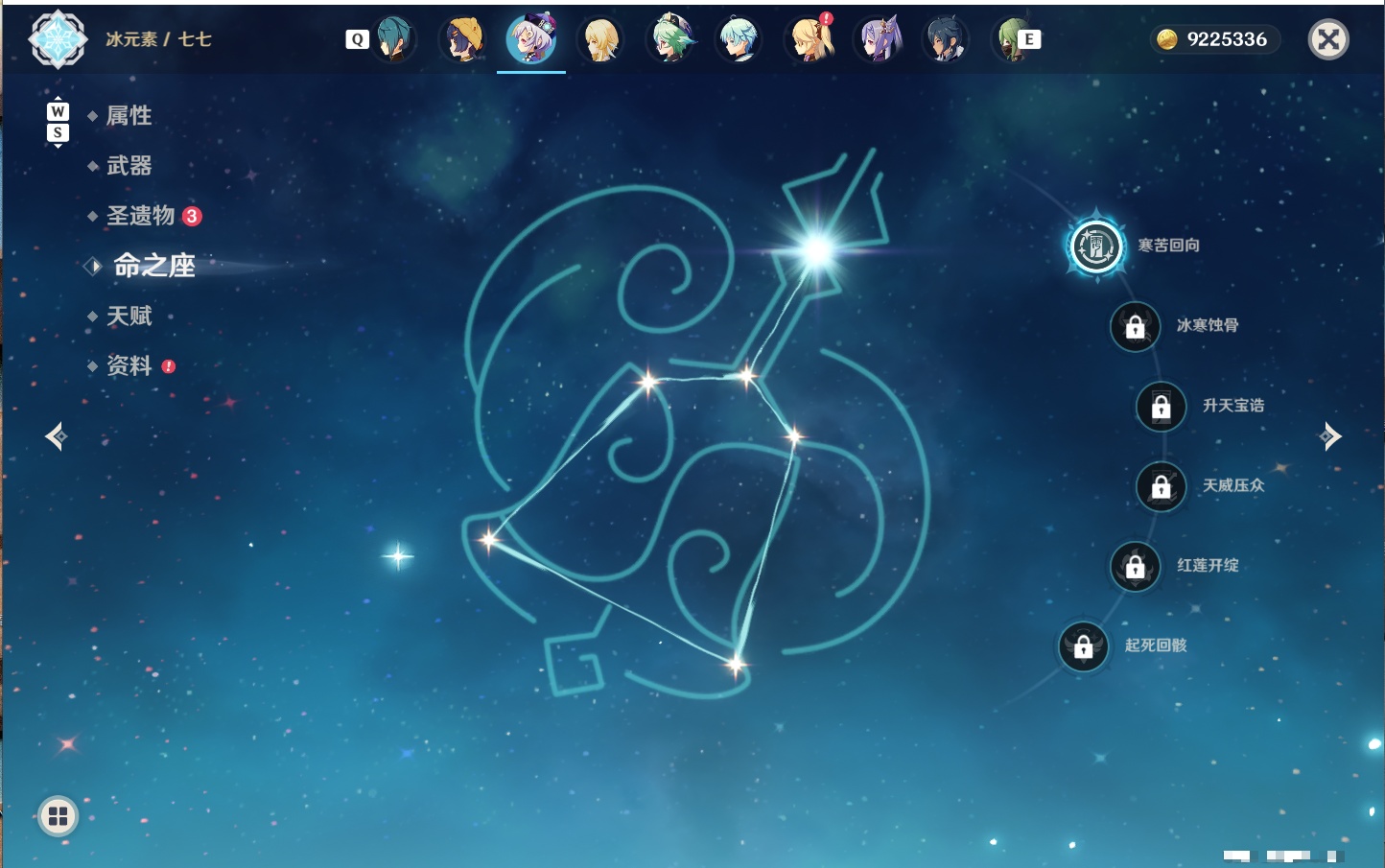Click the 升天宝诰 constellation label
This screenshot has height=868, width=1385.
tap(1233, 406)
